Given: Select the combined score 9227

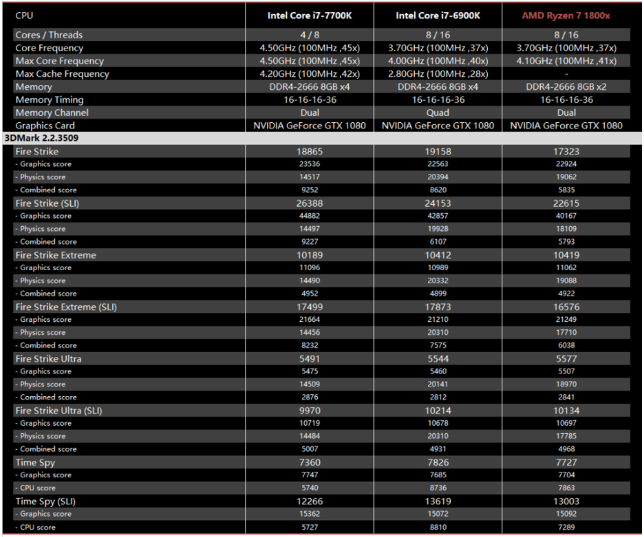Looking at the screenshot, I should point(310,242).
